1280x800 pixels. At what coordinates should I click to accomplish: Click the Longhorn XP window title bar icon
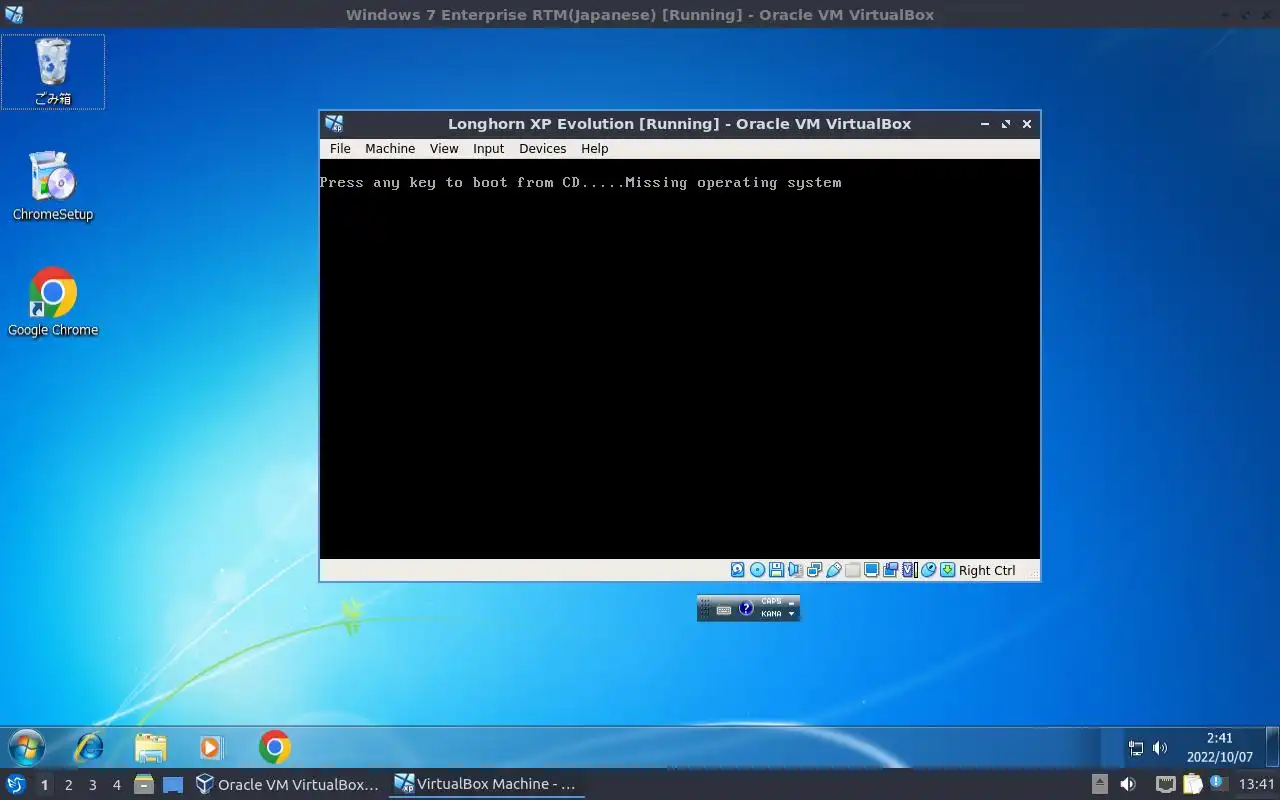(x=334, y=124)
